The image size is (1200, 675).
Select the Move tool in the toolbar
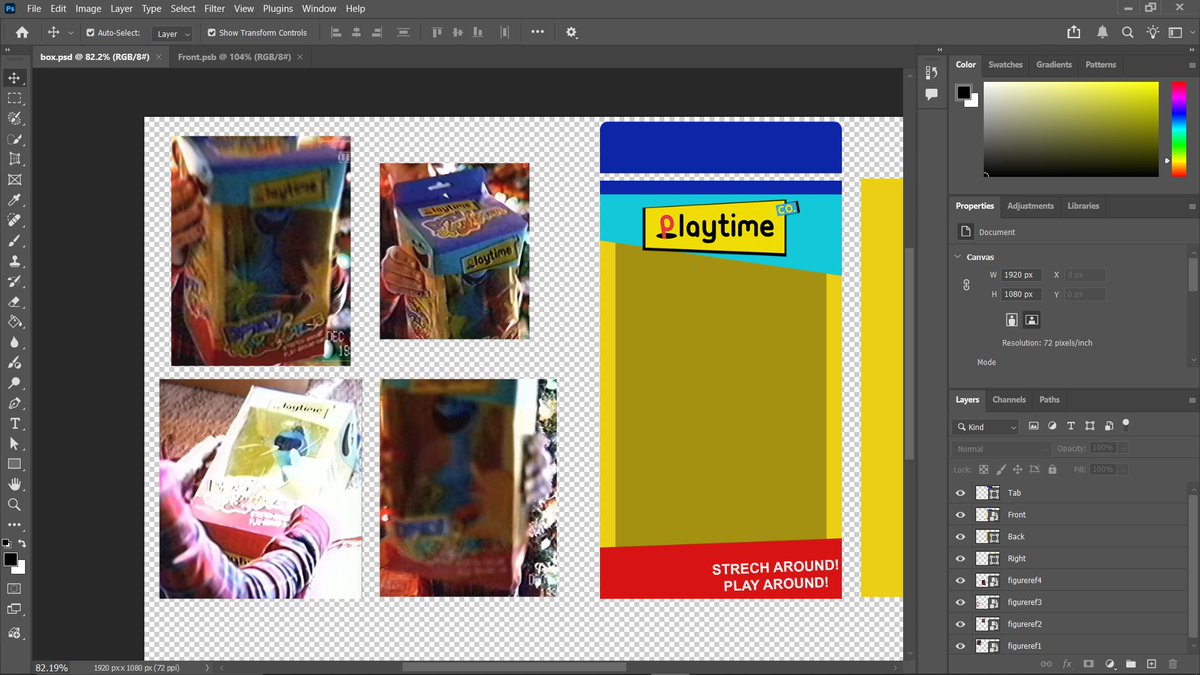[14, 78]
